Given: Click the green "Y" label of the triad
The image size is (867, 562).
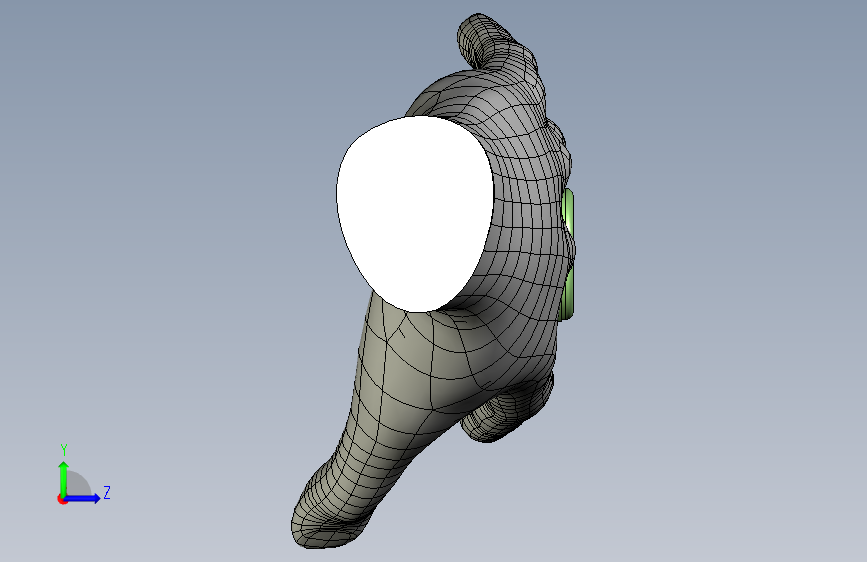Looking at the screenshot, I should pyautogui.click(x=64, y=450).
